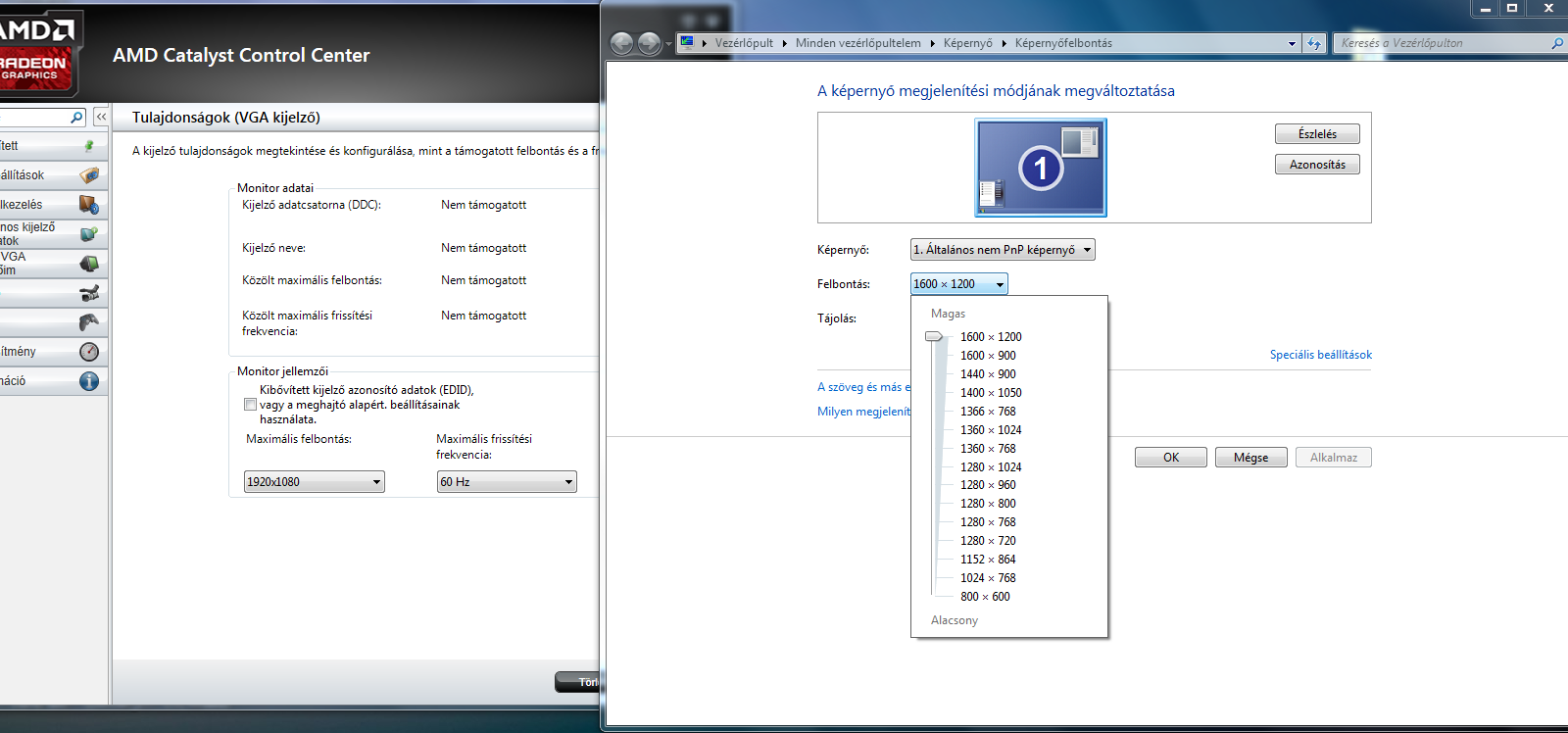Viewport: 1568px width, 733px height.
Task: Choose 1280 × 800 resolution
Action: 988,504
